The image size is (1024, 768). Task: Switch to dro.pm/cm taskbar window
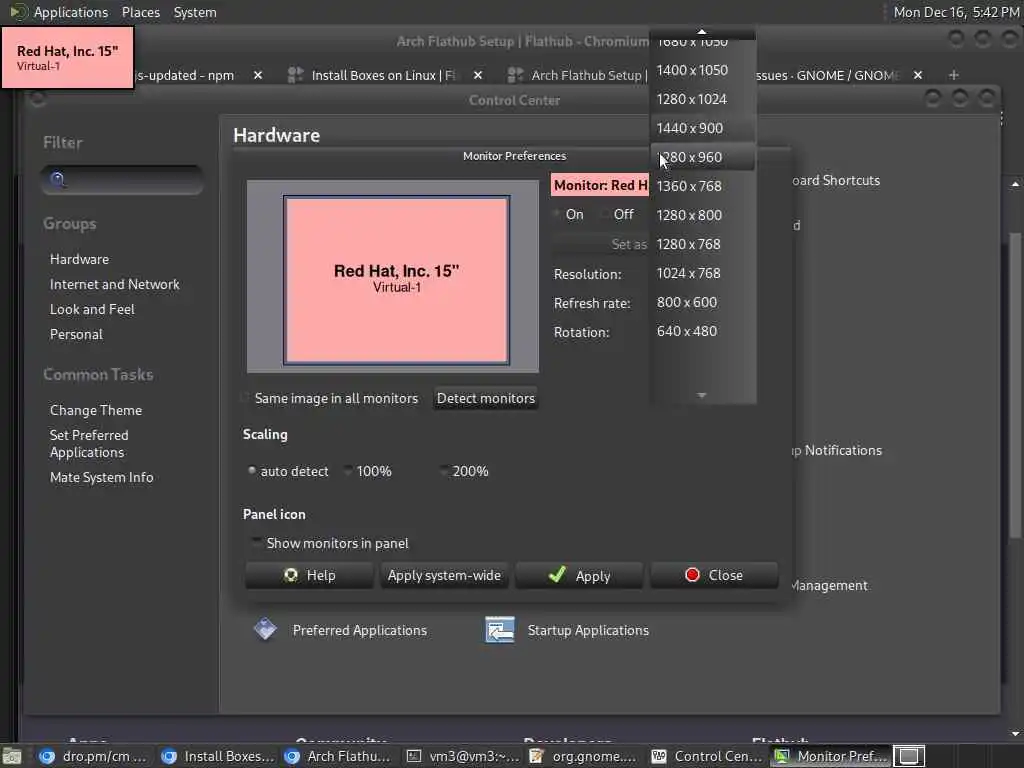(x=91, y=756)
